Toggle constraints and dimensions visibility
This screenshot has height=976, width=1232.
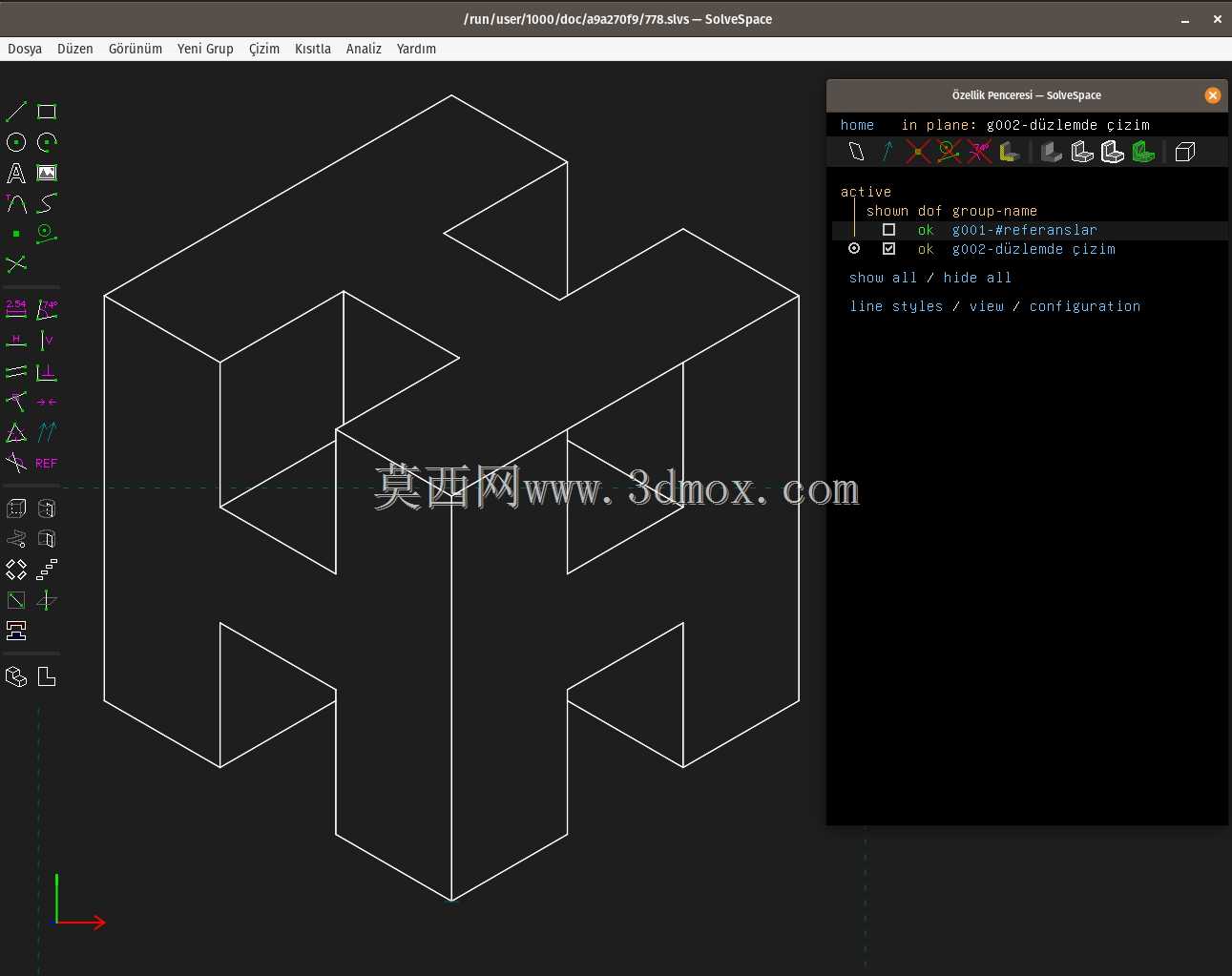point(979,152)
